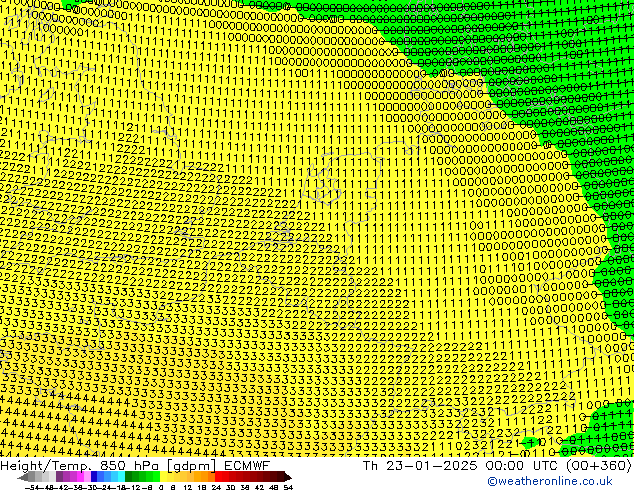Pick the cyan legend swatch near -18
634x490 pixels.
coord(121,477)
